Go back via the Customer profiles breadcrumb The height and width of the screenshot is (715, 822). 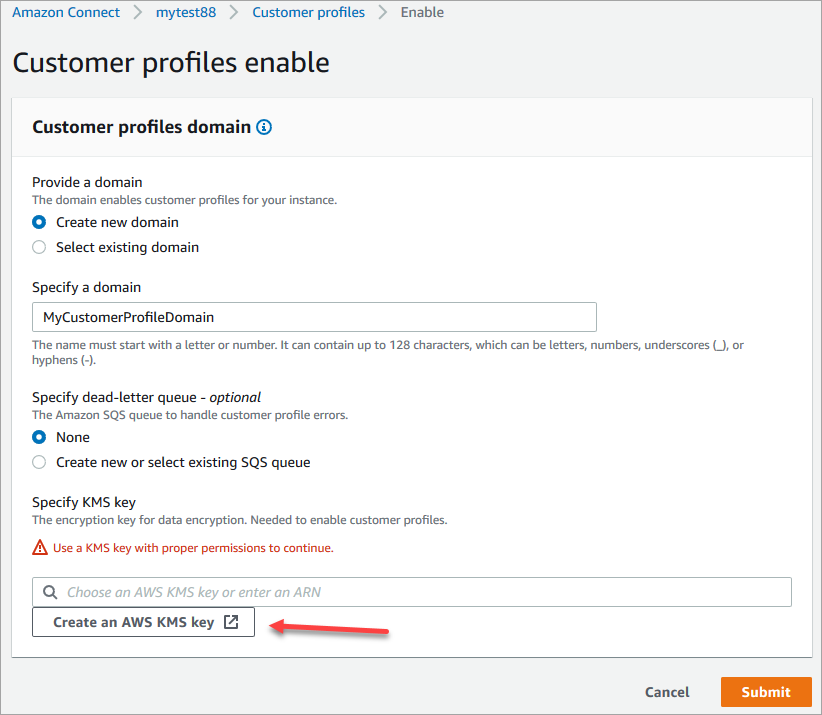pyautogui.click(x=307, y=12)
